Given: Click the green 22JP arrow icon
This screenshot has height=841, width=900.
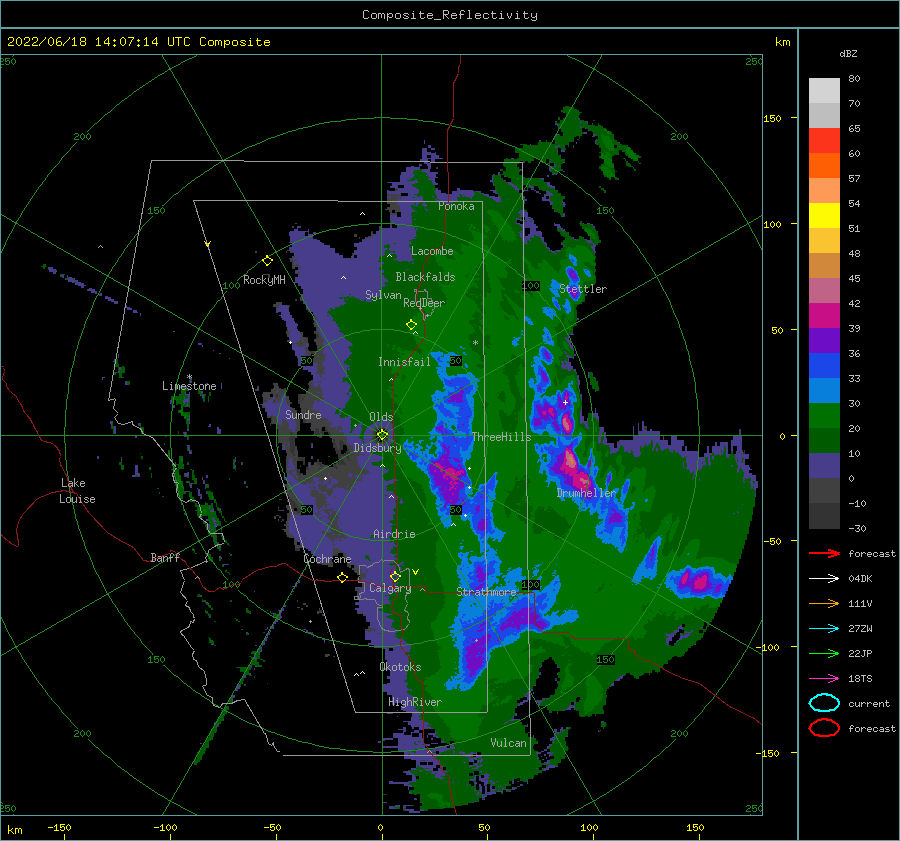Looking at the screenshot, I should [x=824, y=653].
